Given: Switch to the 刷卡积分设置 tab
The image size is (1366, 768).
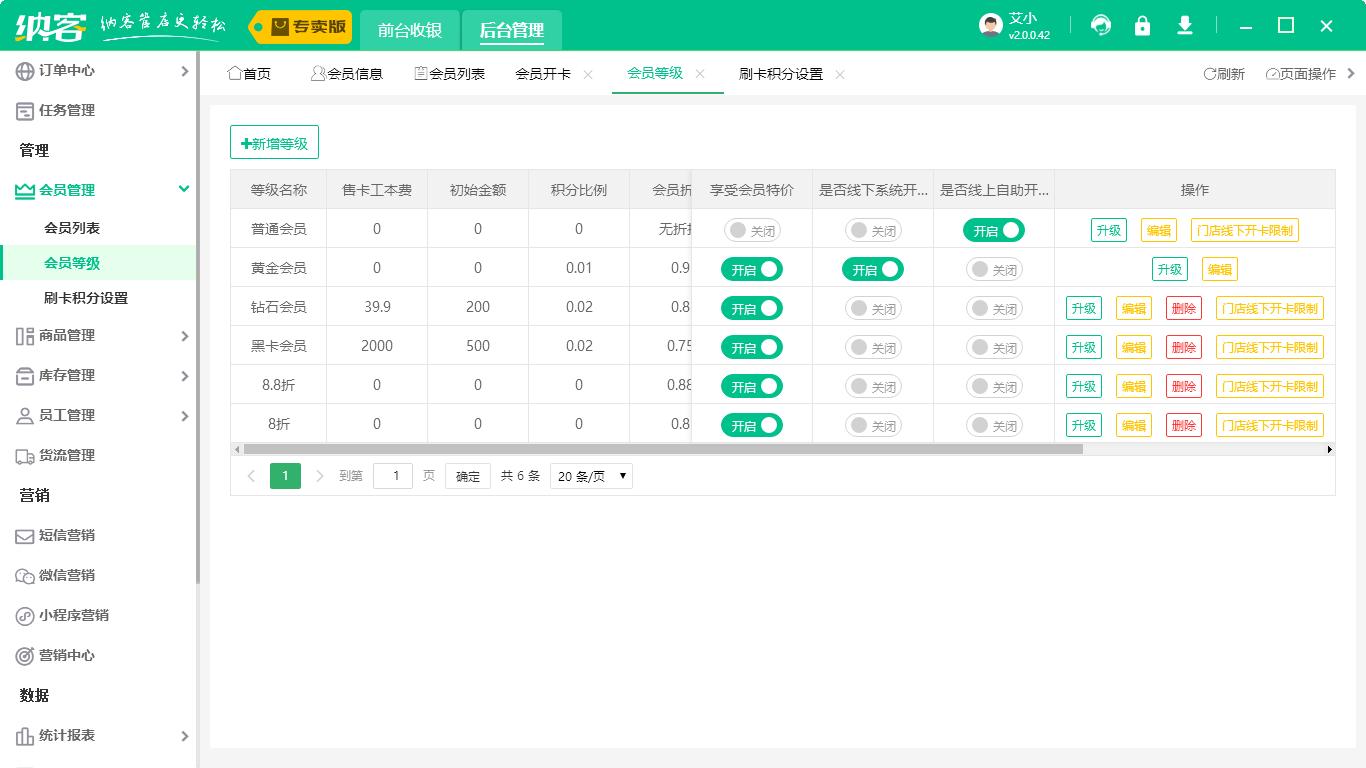Looking at the screenshot, I should click(x=782, y=73).
